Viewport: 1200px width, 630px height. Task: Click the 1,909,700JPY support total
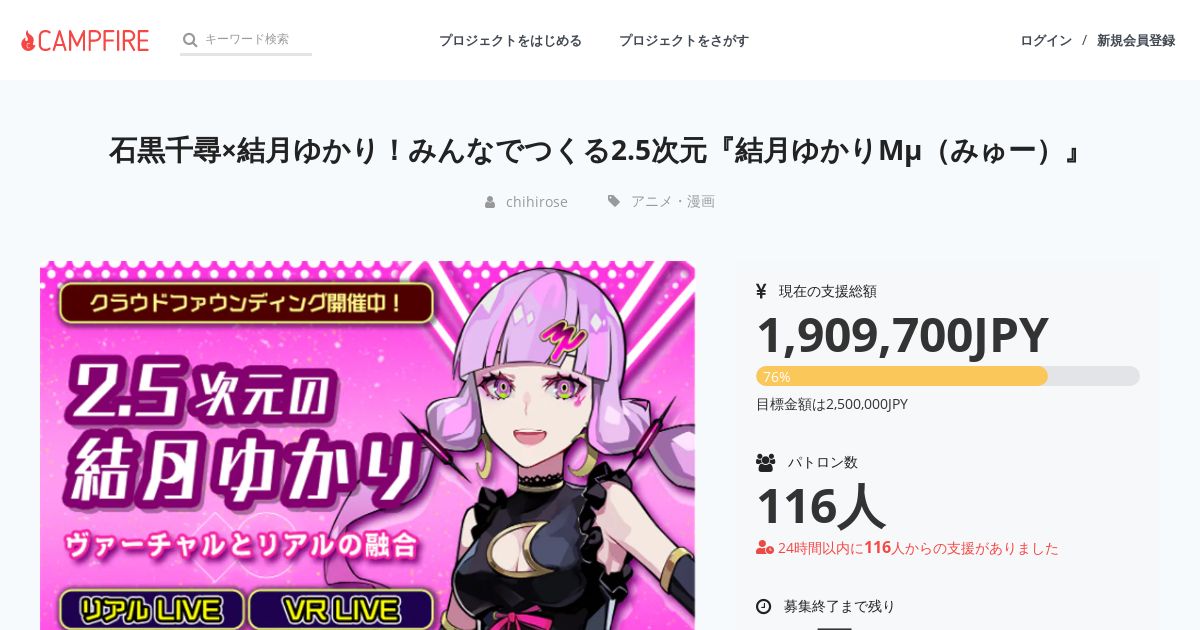pyautogui.click(x=902, y=335)
